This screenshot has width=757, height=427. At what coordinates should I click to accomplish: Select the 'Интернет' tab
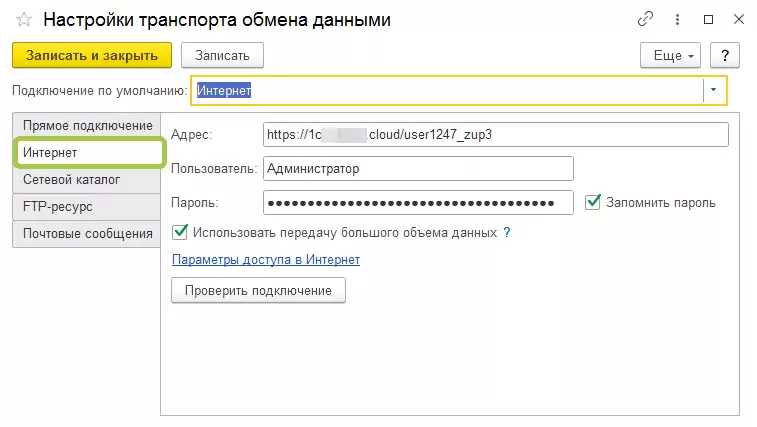pyautogui.click(x=87, y=153)
